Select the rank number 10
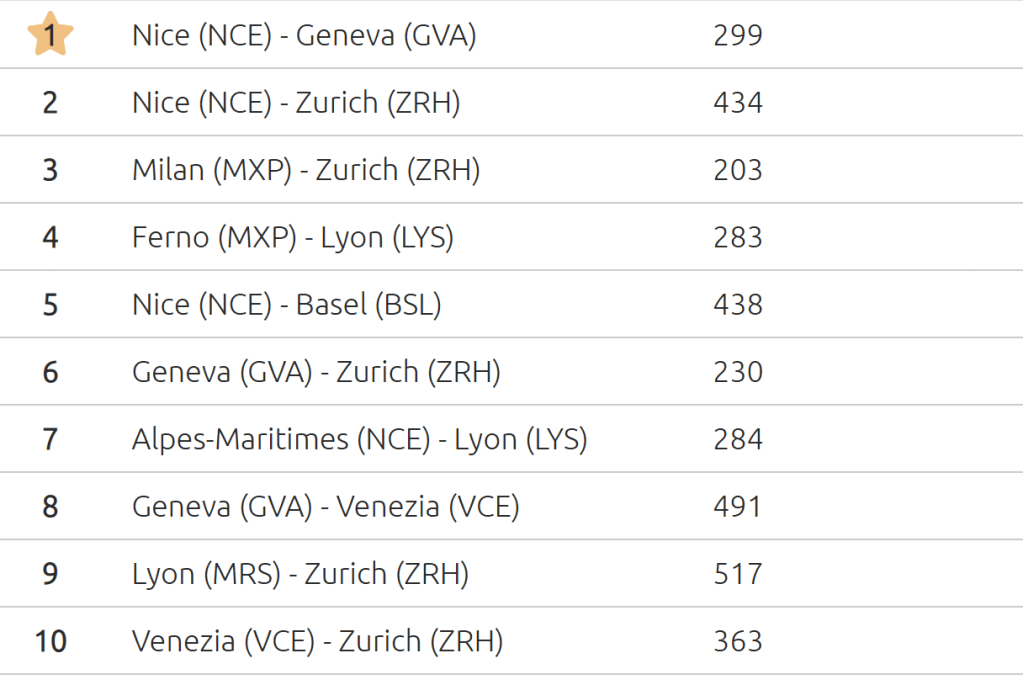1023x685 pixels. click(x=50, y=641)
